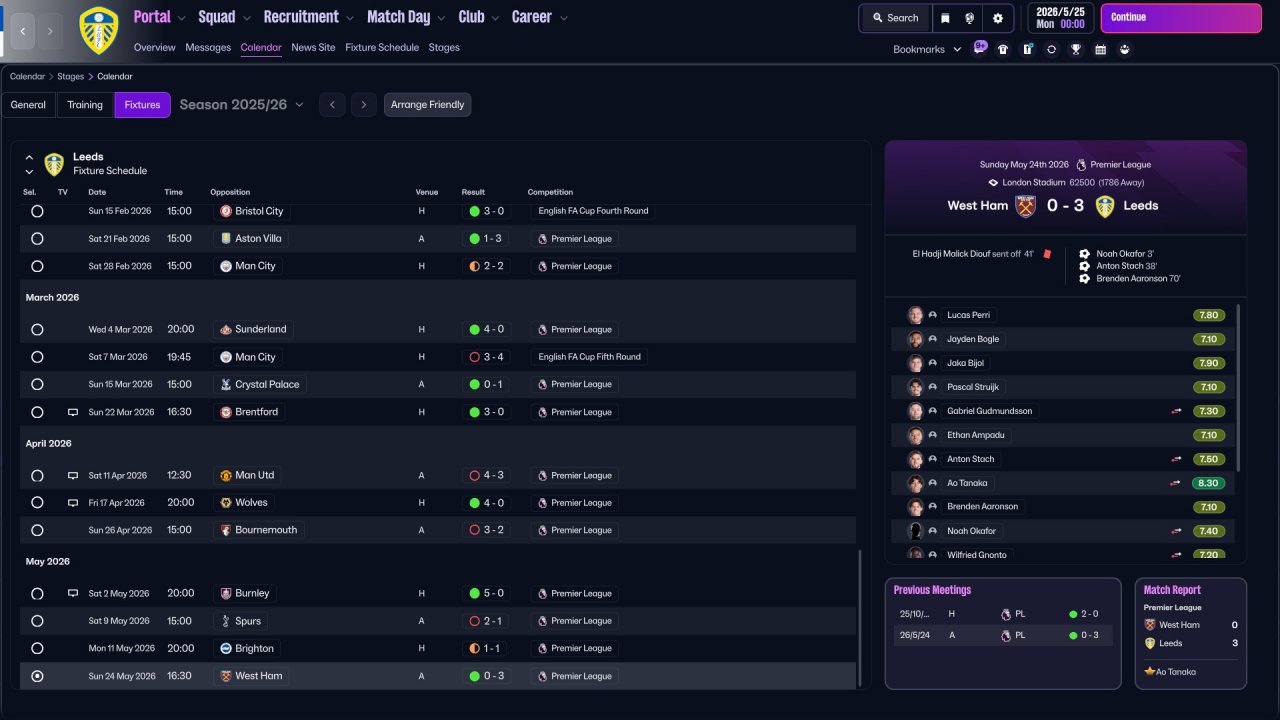Click the substitution arrow icon for Ao Tanaka

[x=1176, y=483]
